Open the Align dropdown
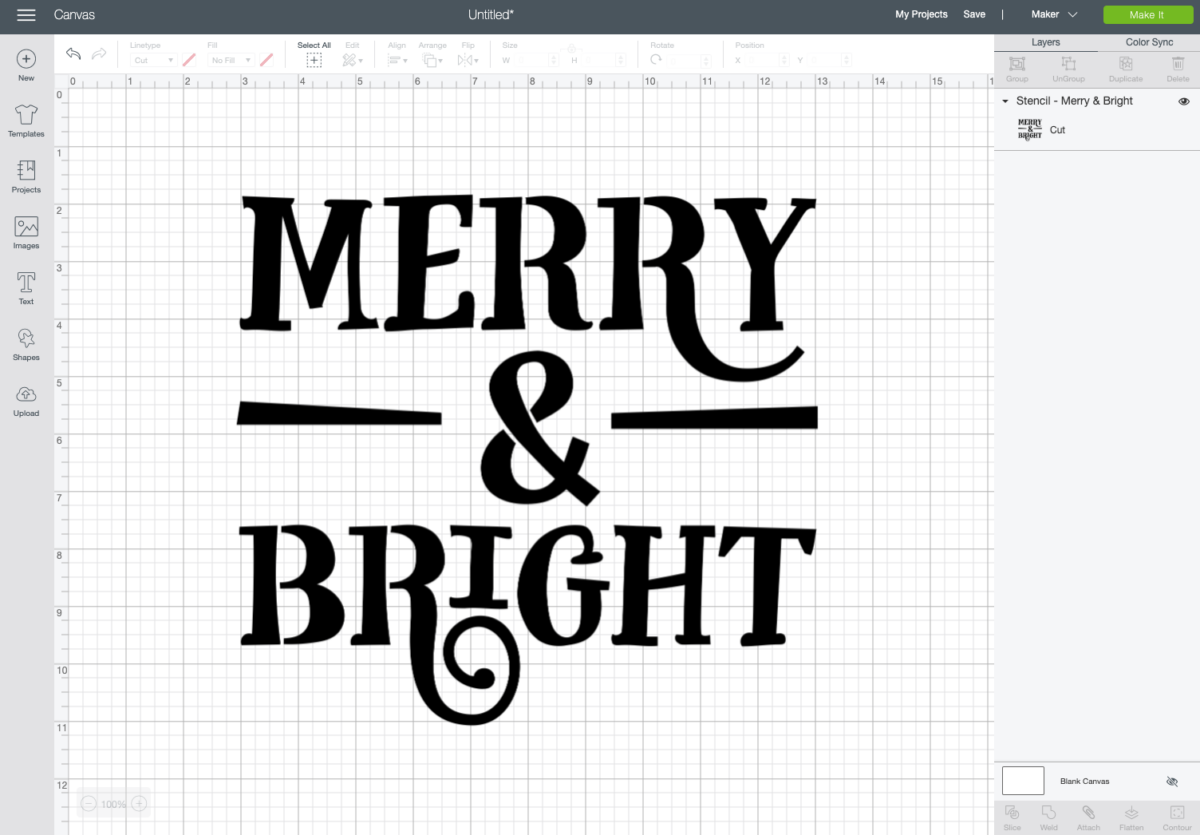Viewport: 1200px width, 835px height. [x=397, y=60]
